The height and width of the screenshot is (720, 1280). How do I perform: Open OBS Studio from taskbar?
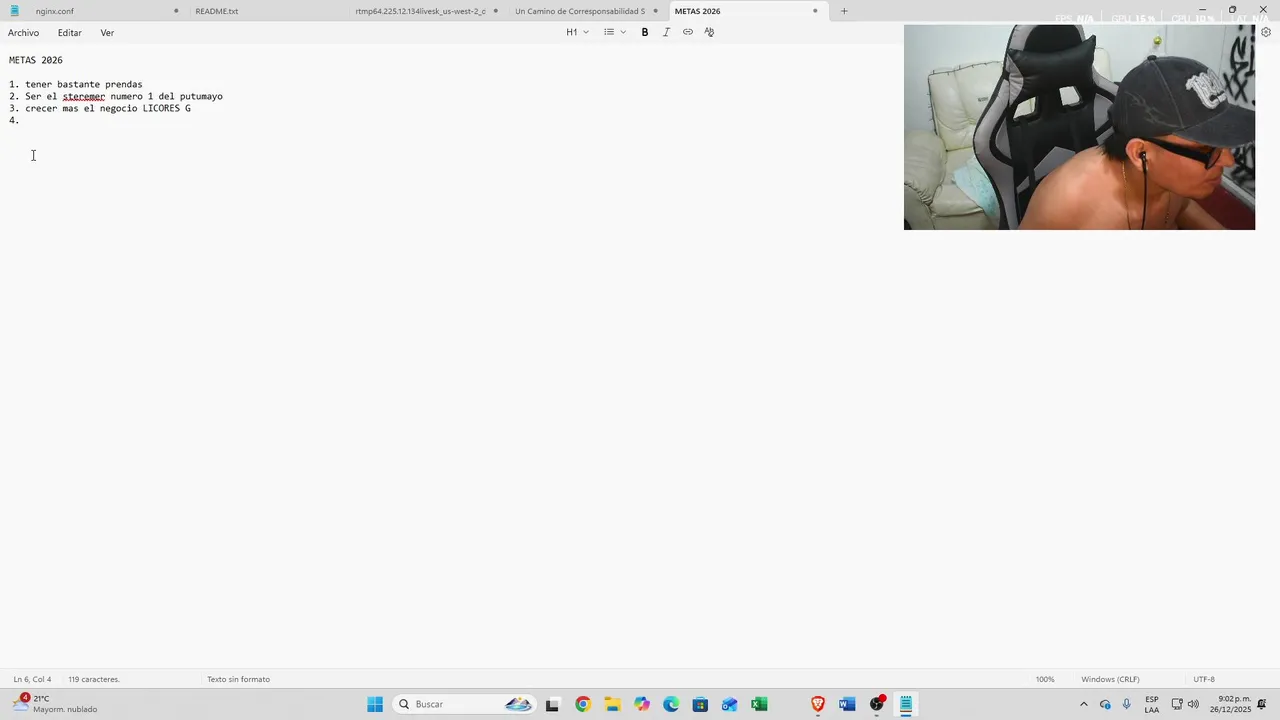coord(877,704)
